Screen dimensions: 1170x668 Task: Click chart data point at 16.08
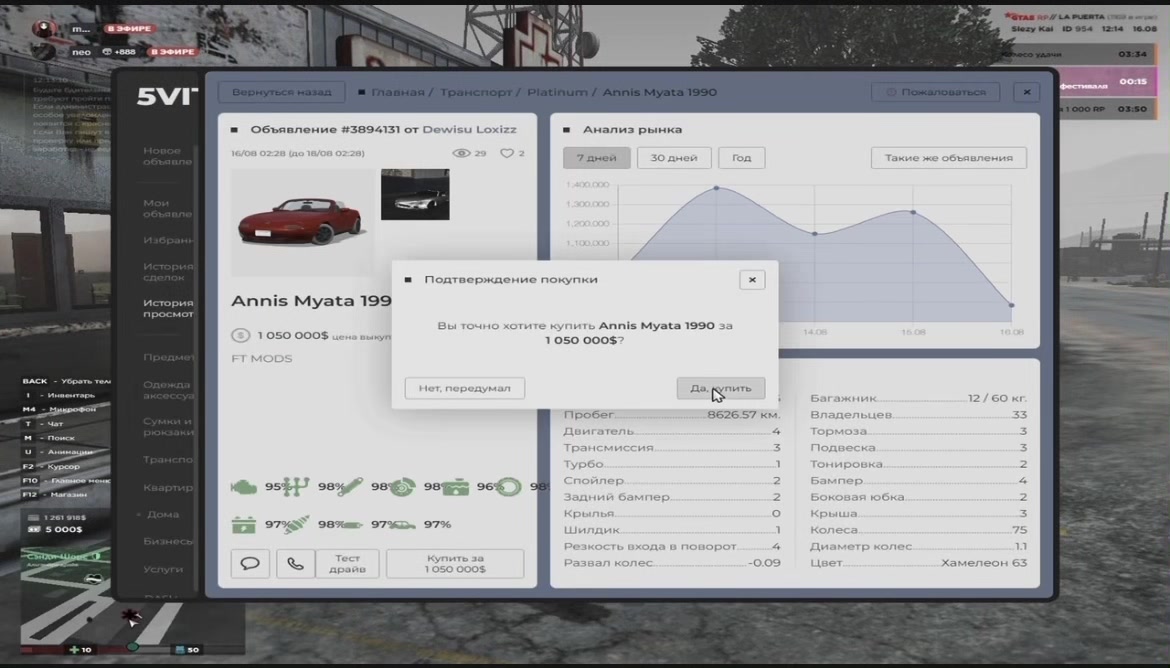1012,305
